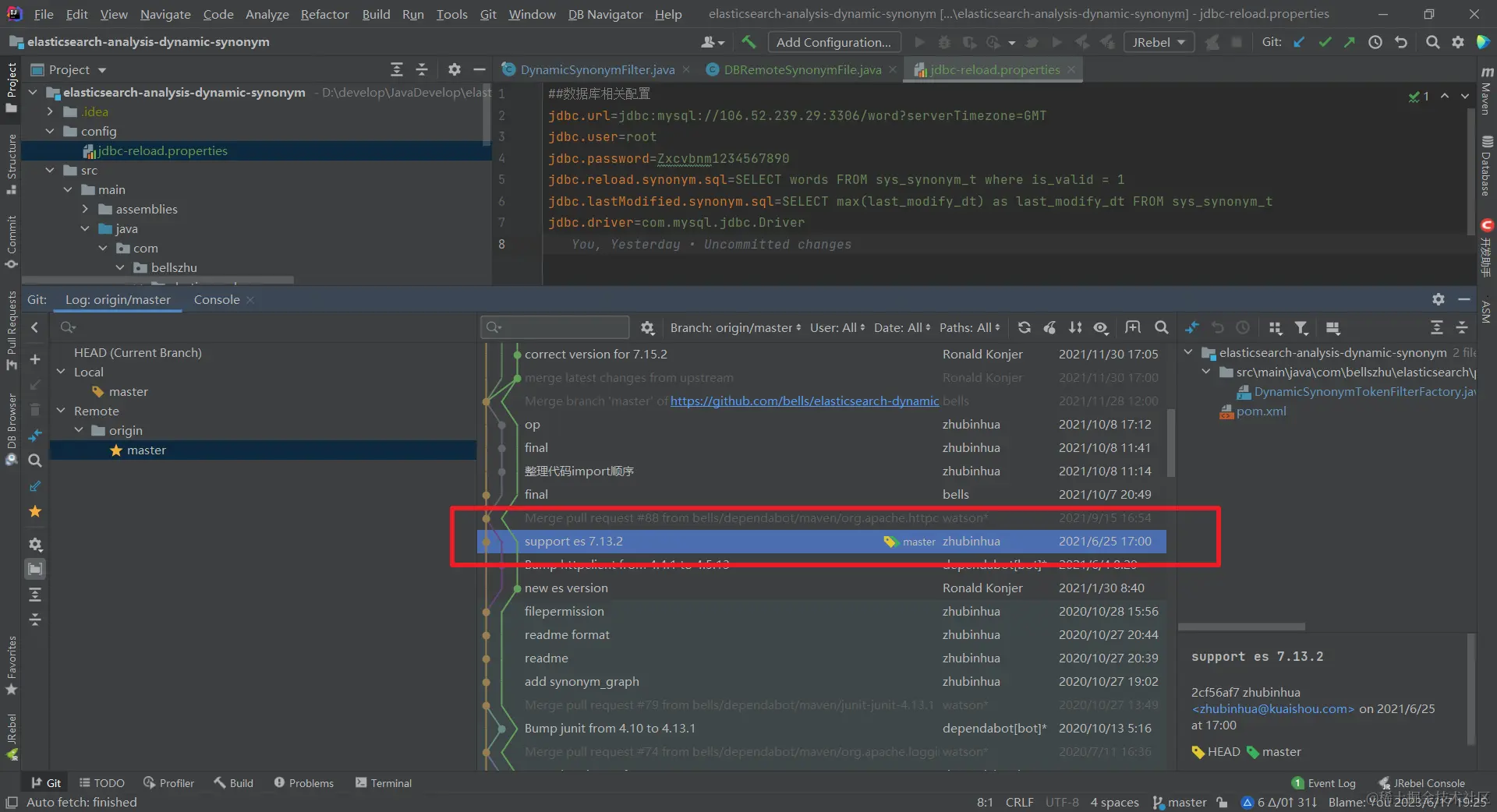The width and height of the screenshot is (1497, 812).
Task: Open the Event Log button
Action: click(x=1323, y=783)
